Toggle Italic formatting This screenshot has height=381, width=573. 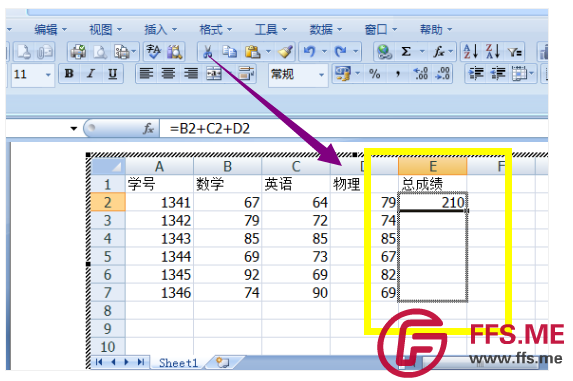tap(91, 73)
